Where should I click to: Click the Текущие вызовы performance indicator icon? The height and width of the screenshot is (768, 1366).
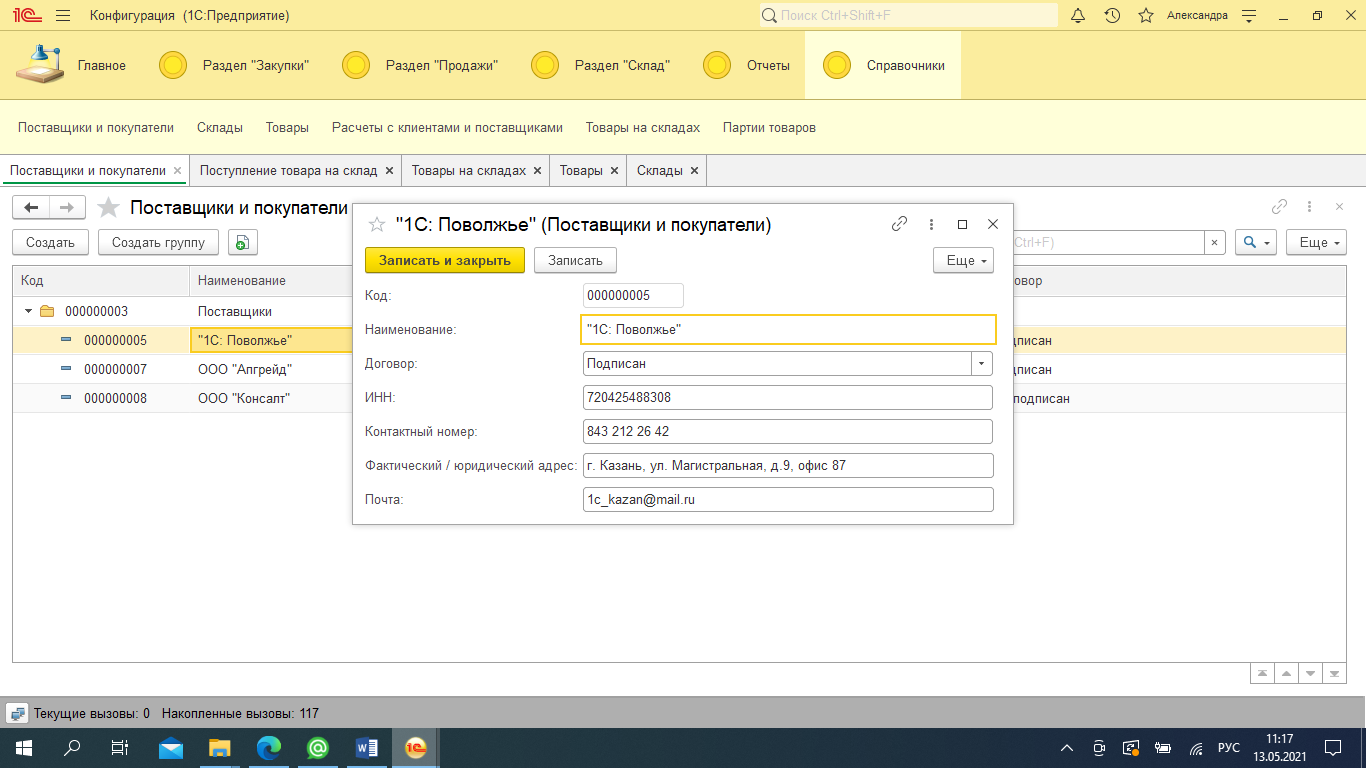tap(17, 713)
